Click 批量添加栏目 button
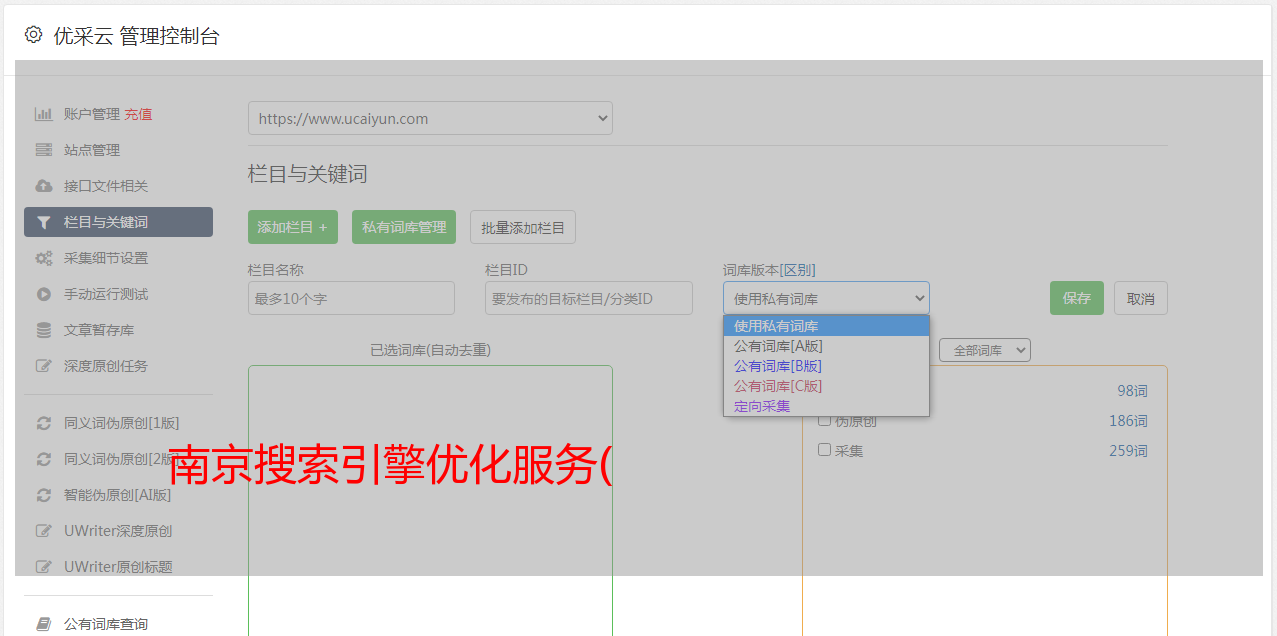This screenshot has width=1277, height=636. [523, 227]
